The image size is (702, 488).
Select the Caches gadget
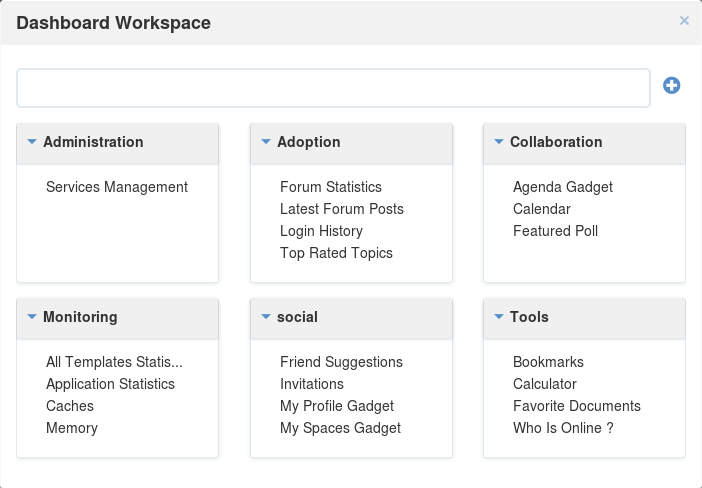click(70, 406)
